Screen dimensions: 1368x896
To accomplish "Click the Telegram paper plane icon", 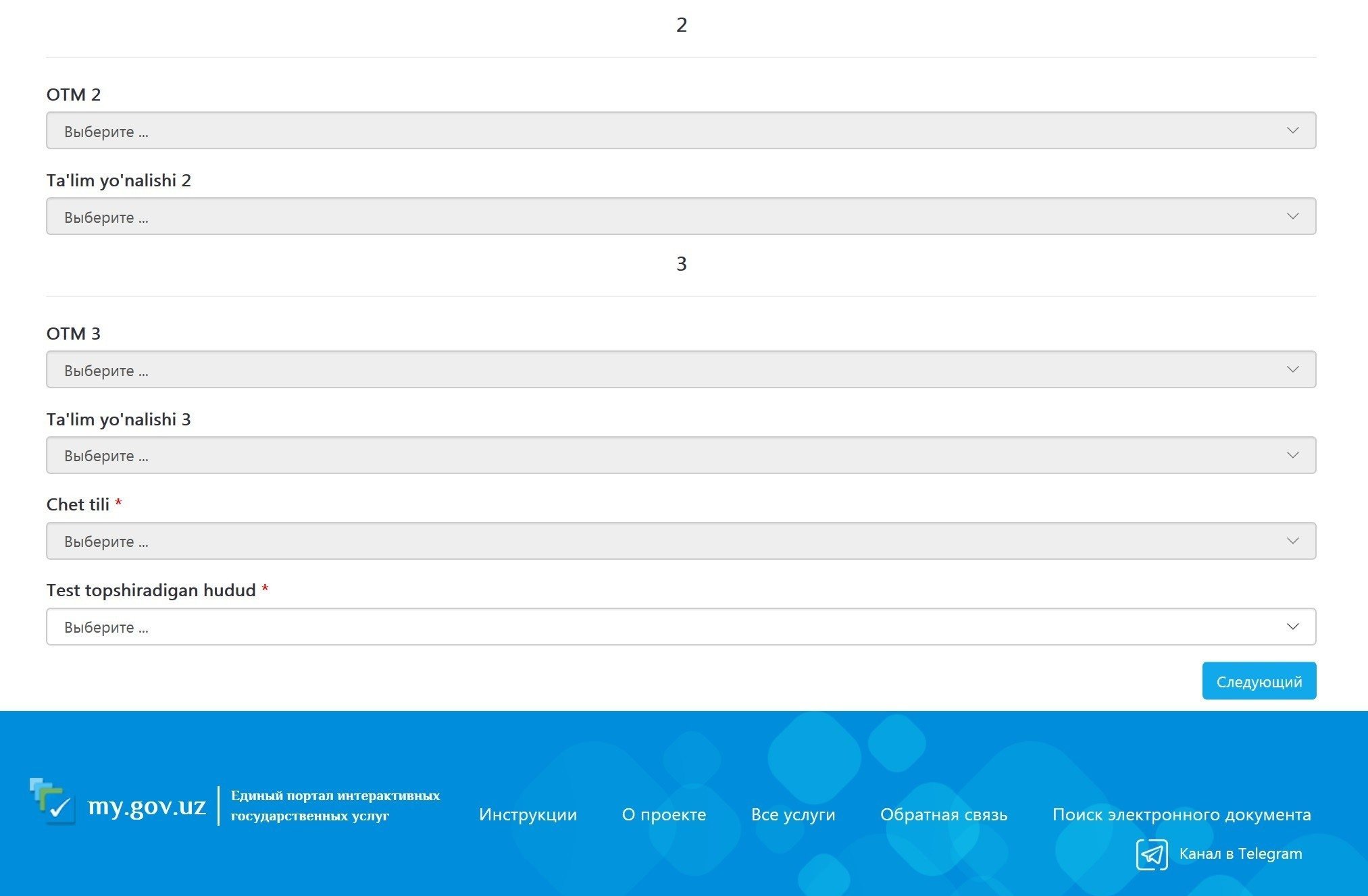I will [x=1151, y=854].
